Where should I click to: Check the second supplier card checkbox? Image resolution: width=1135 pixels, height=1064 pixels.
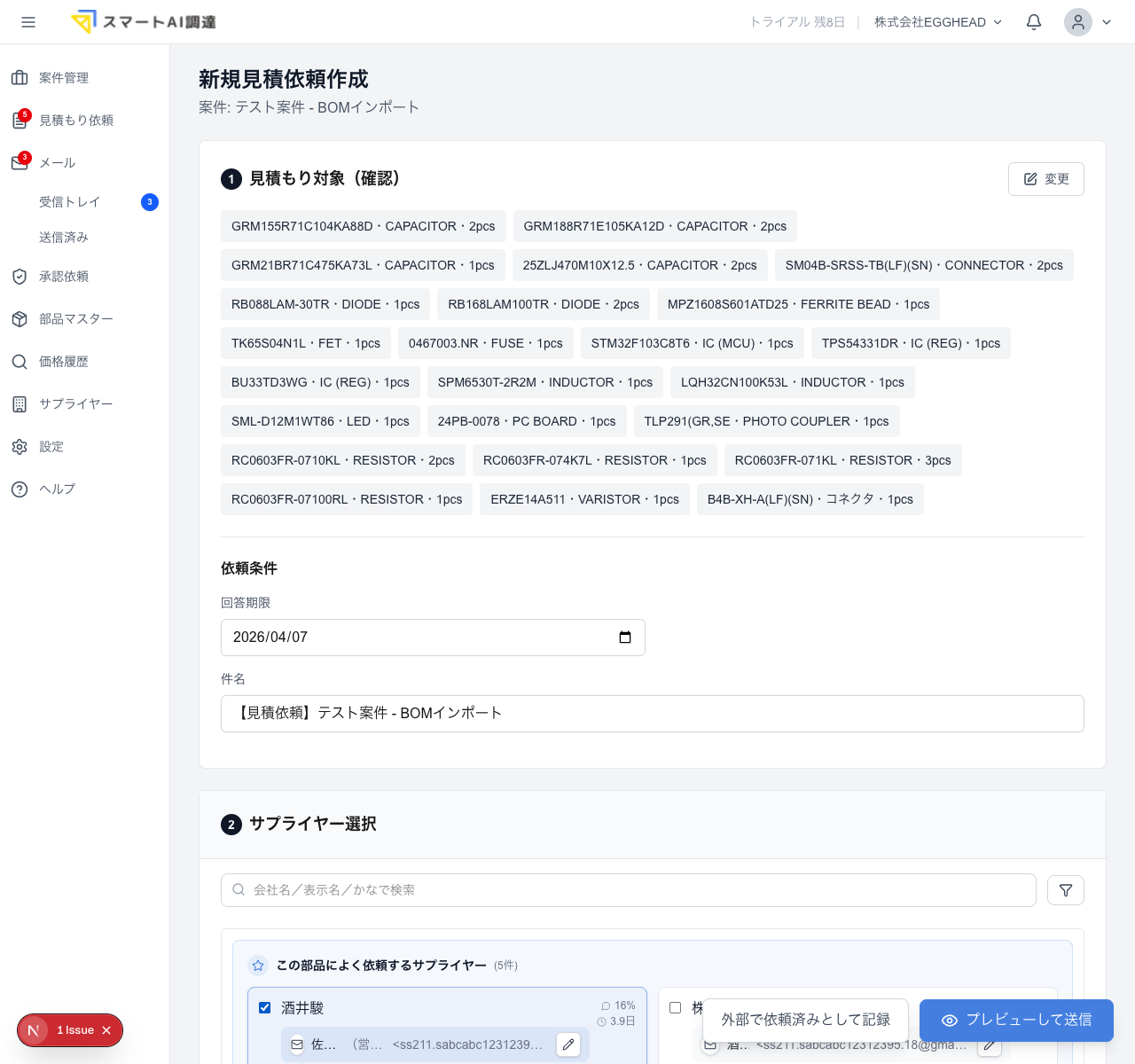[675, 1007]
